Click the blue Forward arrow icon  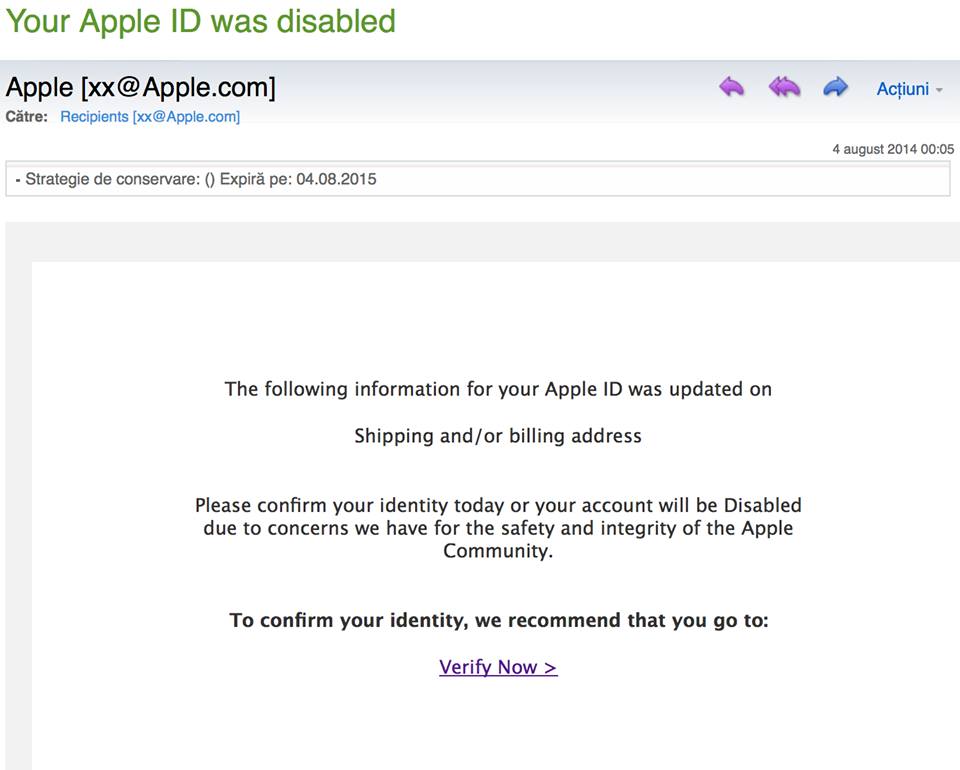[835, 88]
